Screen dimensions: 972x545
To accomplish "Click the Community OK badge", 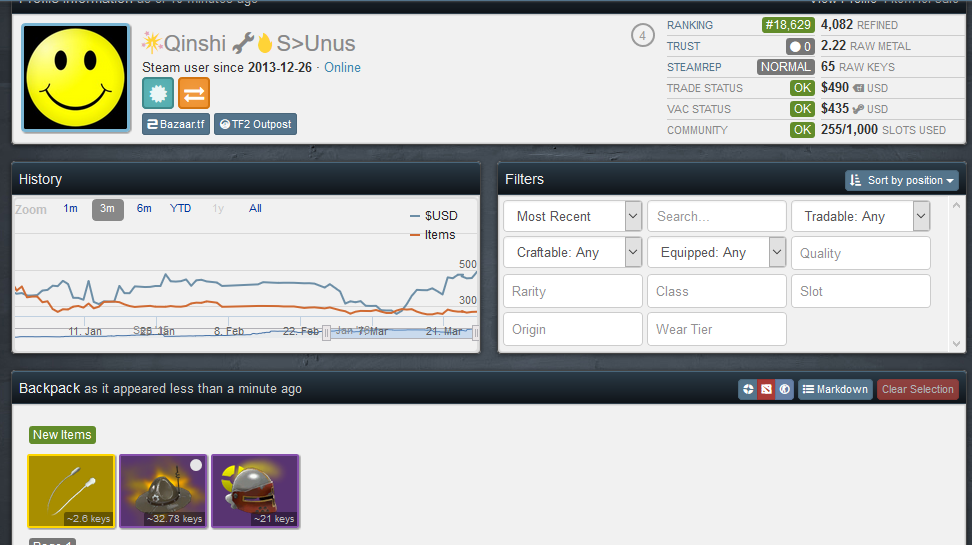I will [x=802, y=130].
